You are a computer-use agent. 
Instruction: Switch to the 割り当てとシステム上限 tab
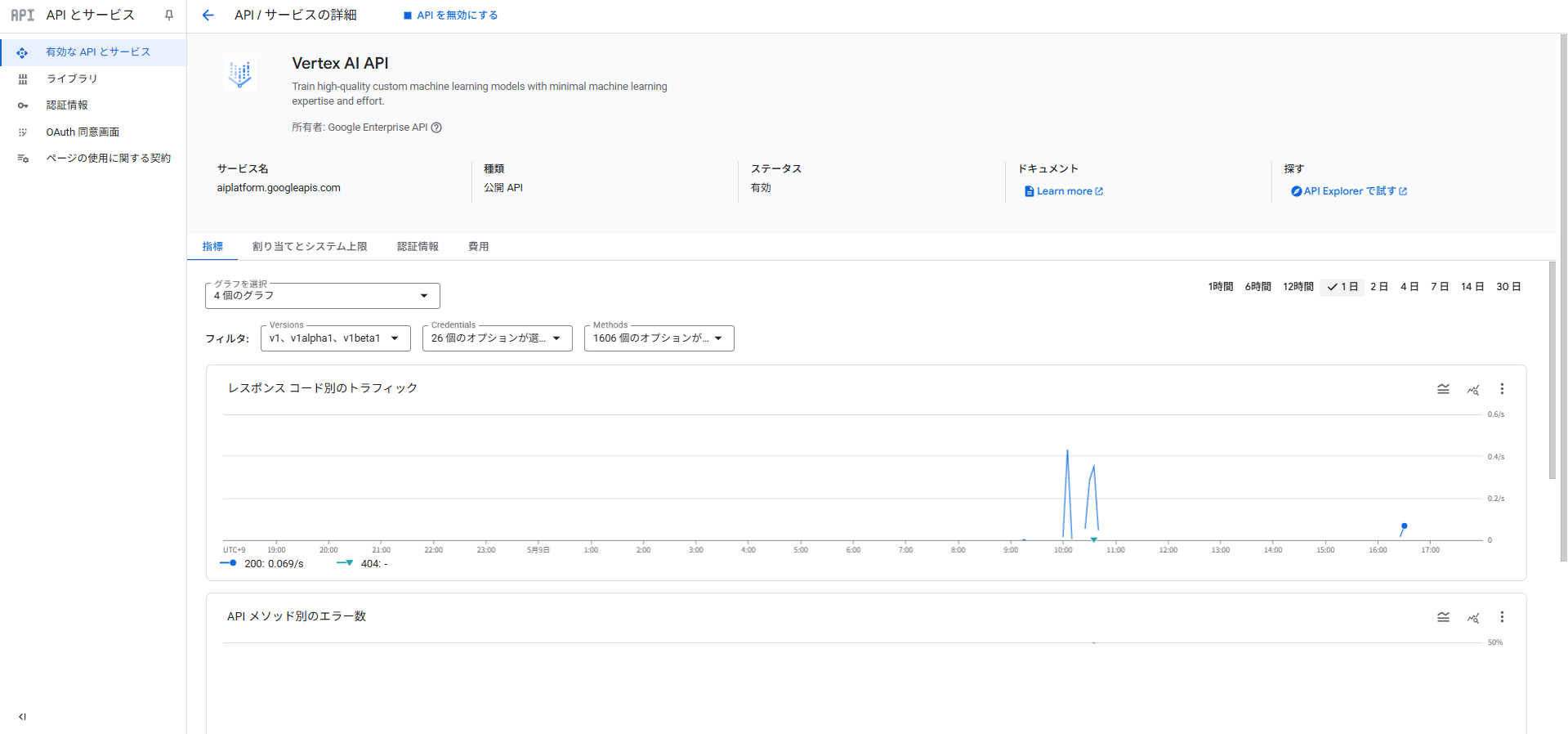pyautogui.click(x=310, y=247)
